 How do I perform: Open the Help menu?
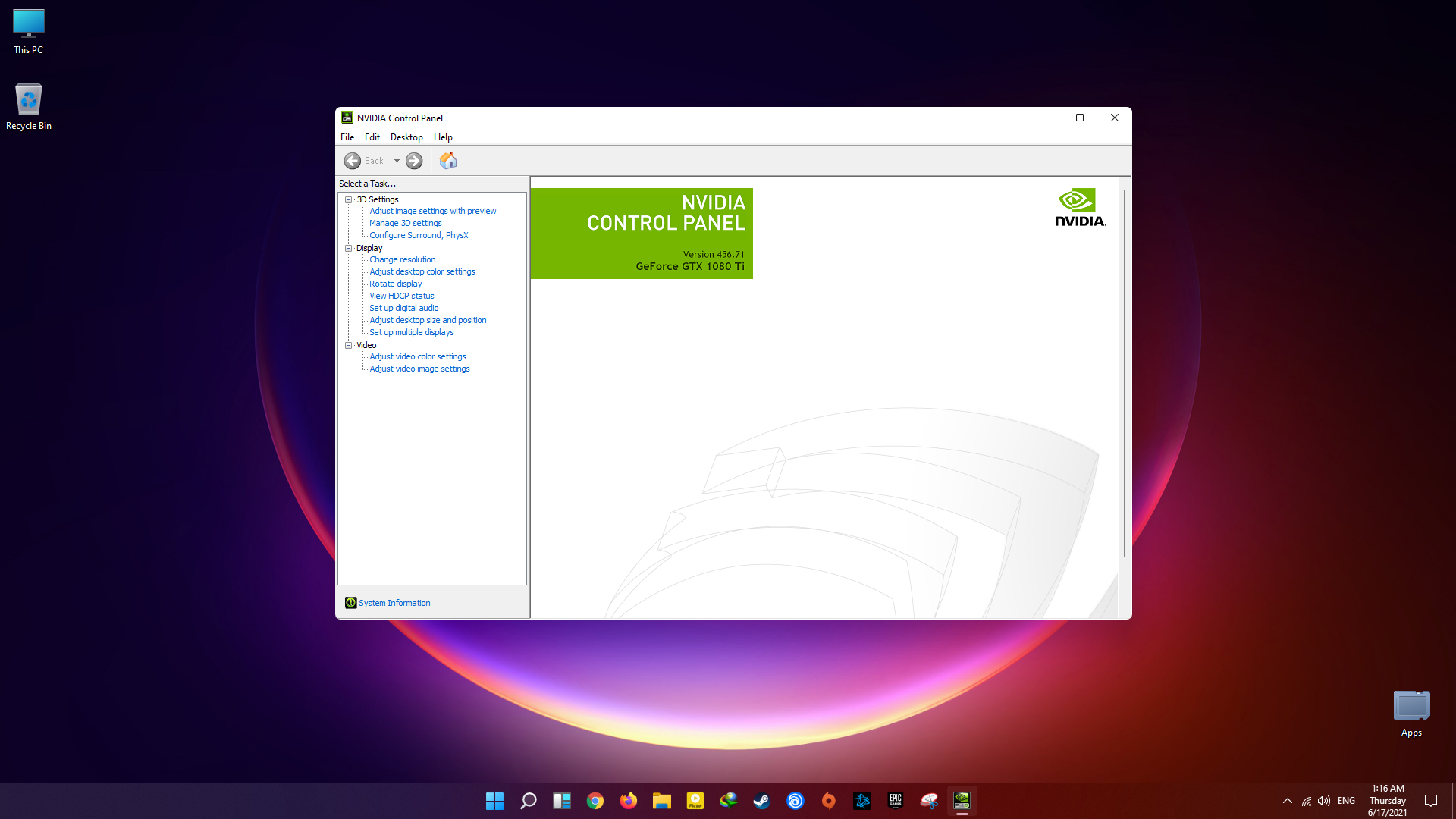coord(443,137)
